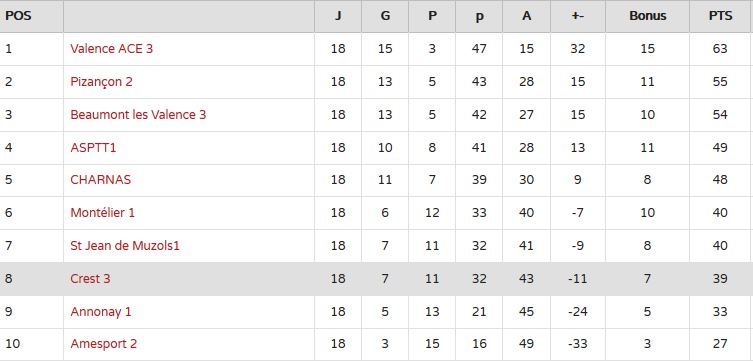
Task: Click the G column header
Action: pos(385,16)
